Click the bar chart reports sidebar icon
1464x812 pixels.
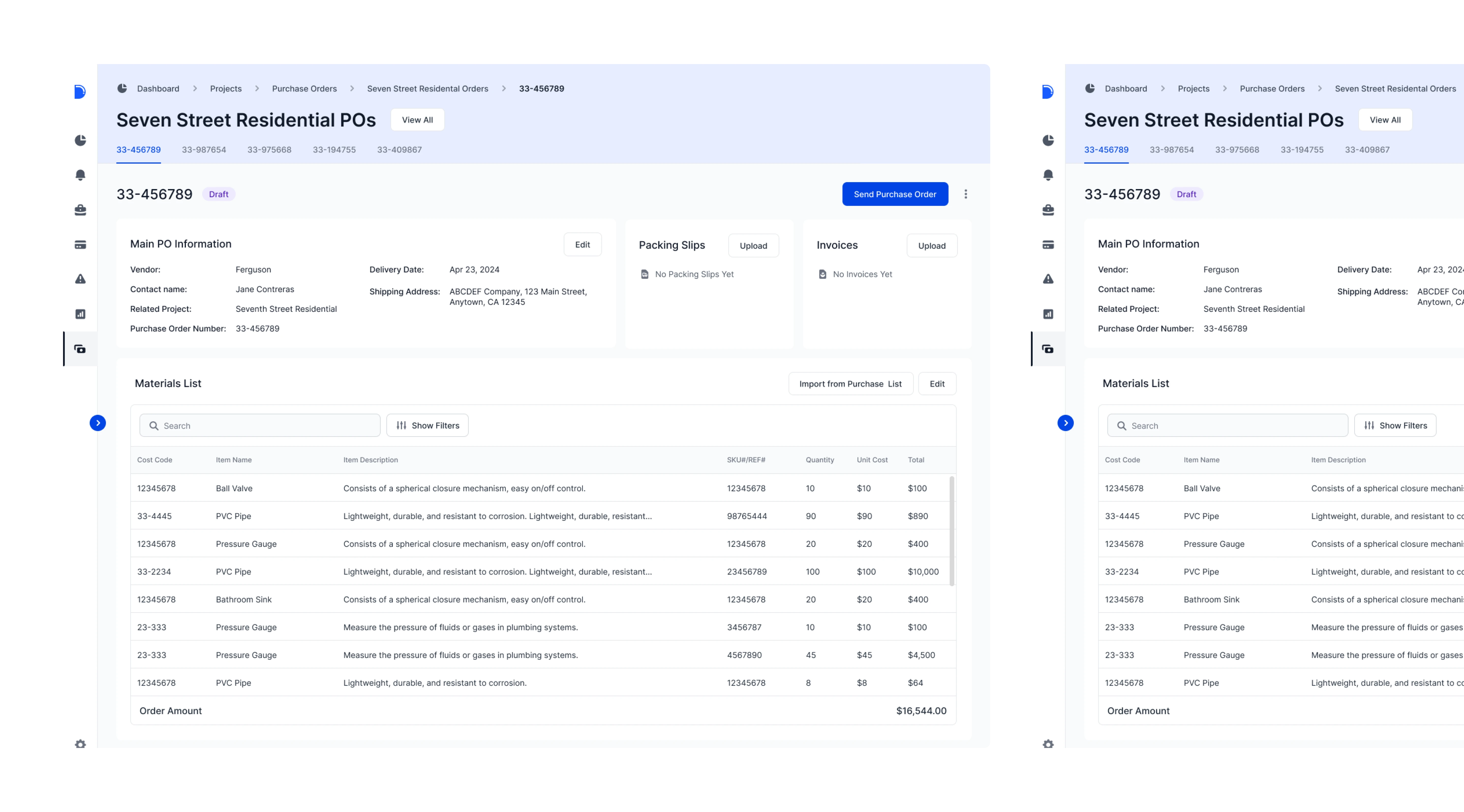[x=80, y=314]
